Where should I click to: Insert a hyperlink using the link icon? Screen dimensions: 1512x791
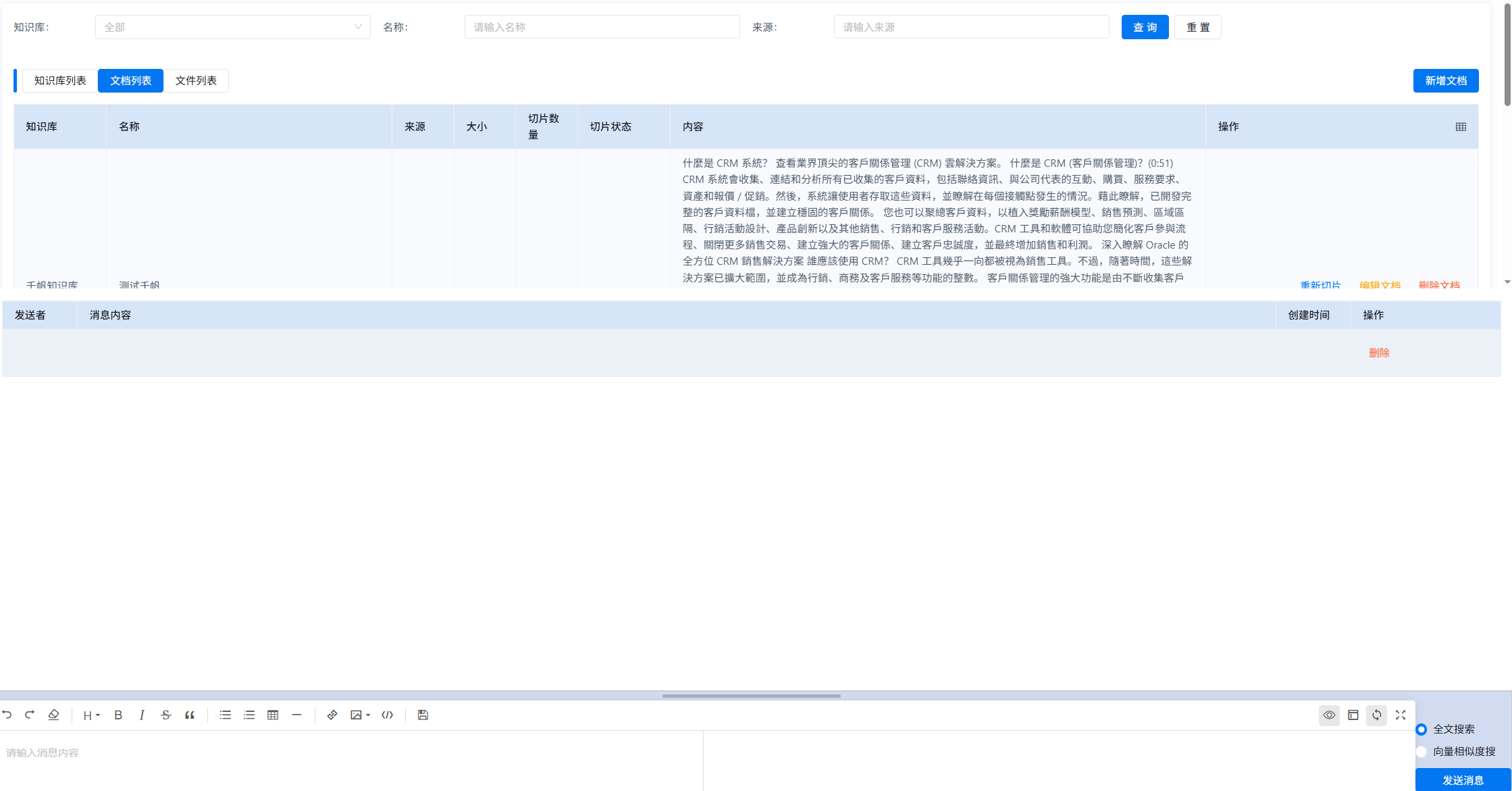332,715
